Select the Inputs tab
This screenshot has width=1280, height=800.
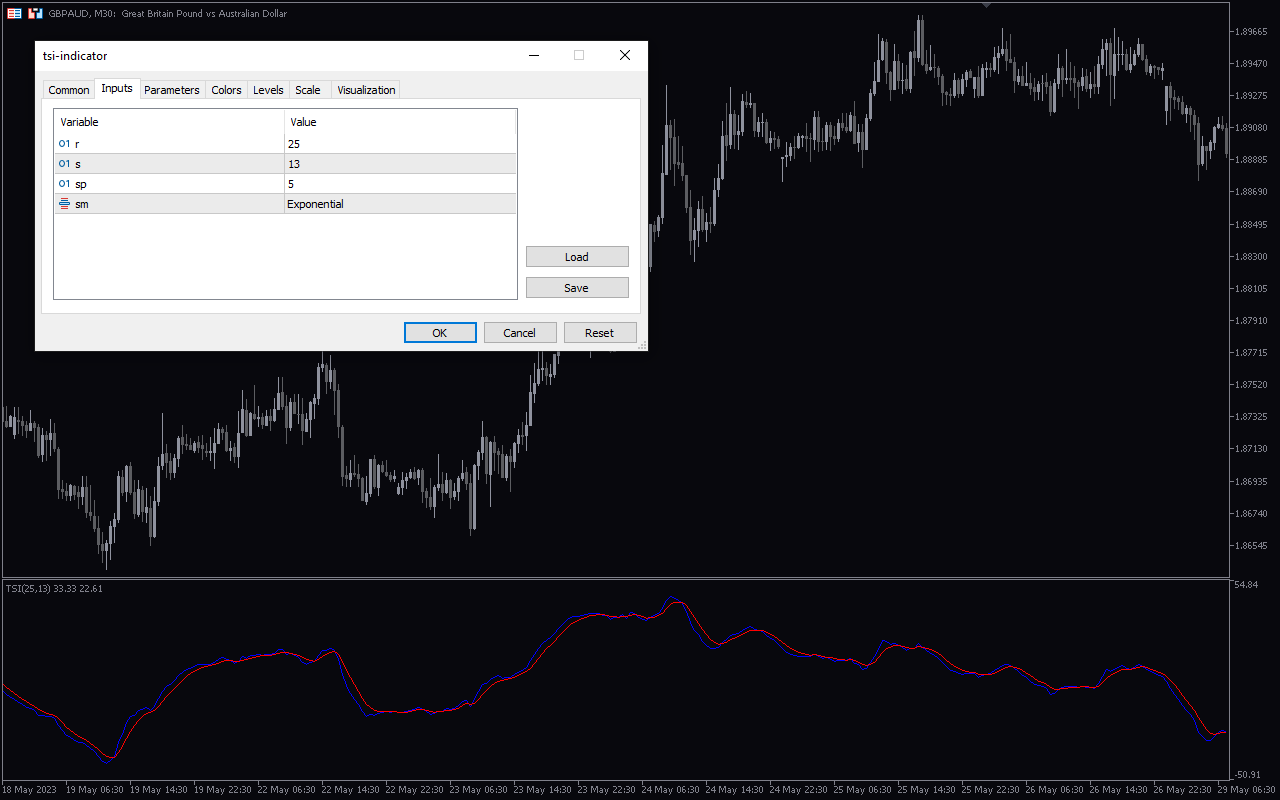point(117,88)
